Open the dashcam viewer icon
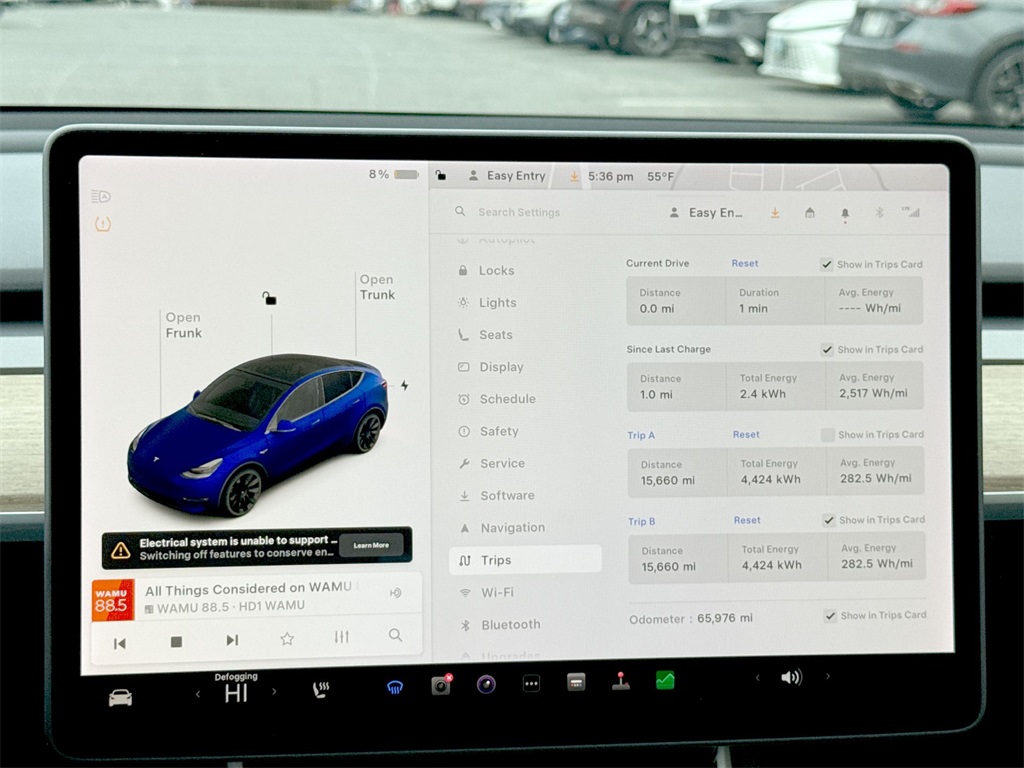 (x=441, y=685)
